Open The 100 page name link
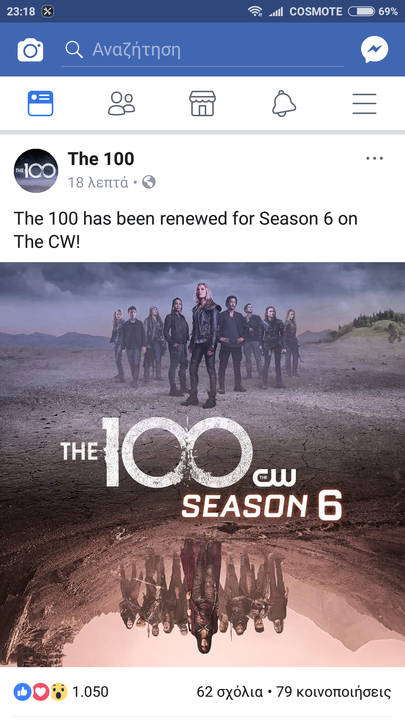Screen dimensions: 405x720 [x=101, y=159]
